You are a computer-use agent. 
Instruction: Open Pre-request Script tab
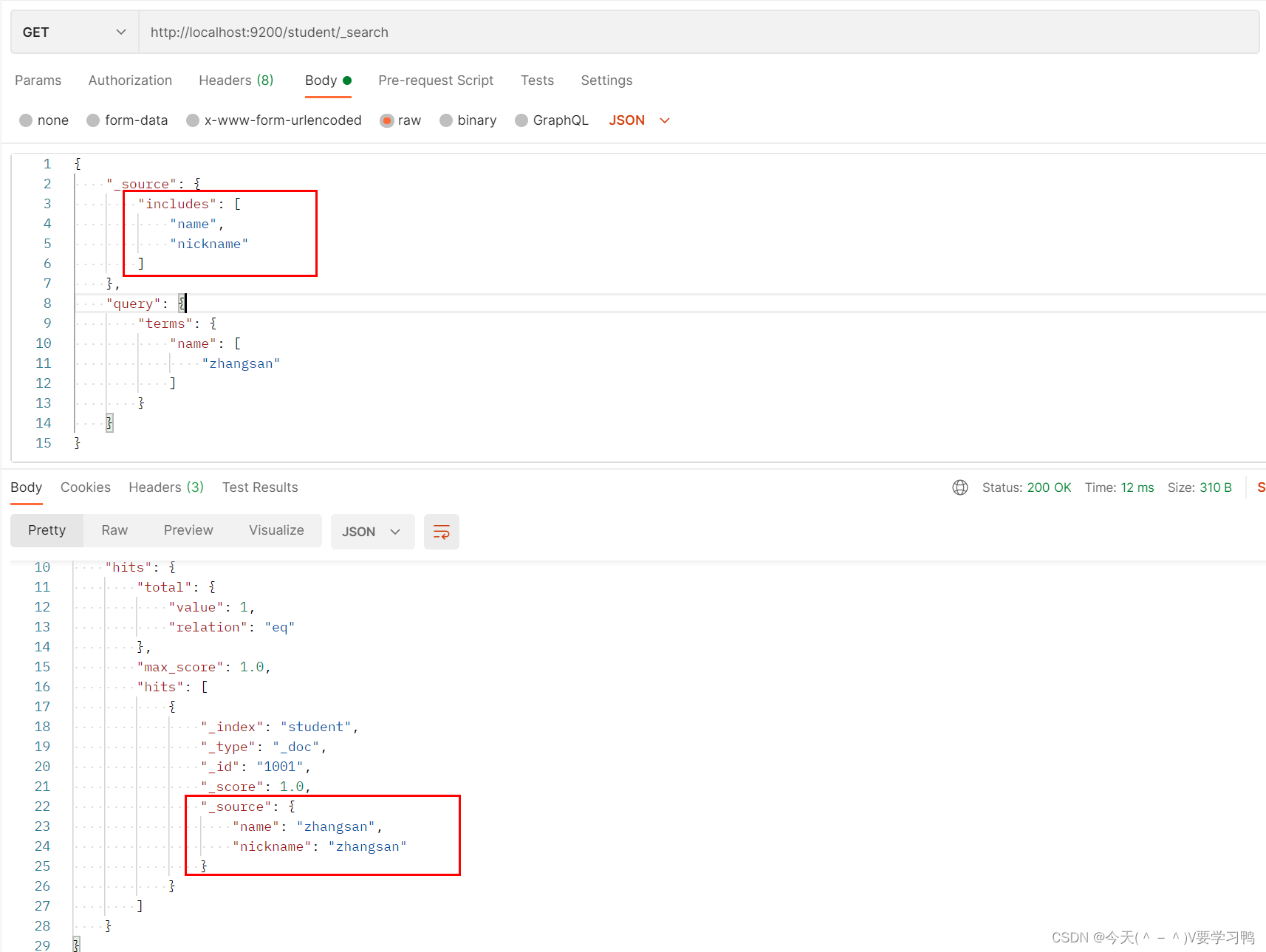[x=436, y=81]
